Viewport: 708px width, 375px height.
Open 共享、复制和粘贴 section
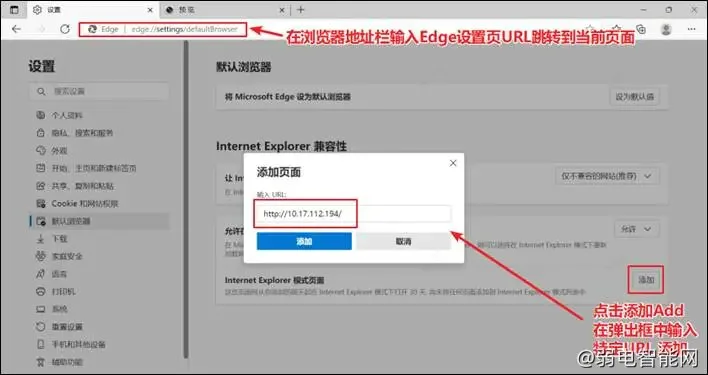point(82,186)
